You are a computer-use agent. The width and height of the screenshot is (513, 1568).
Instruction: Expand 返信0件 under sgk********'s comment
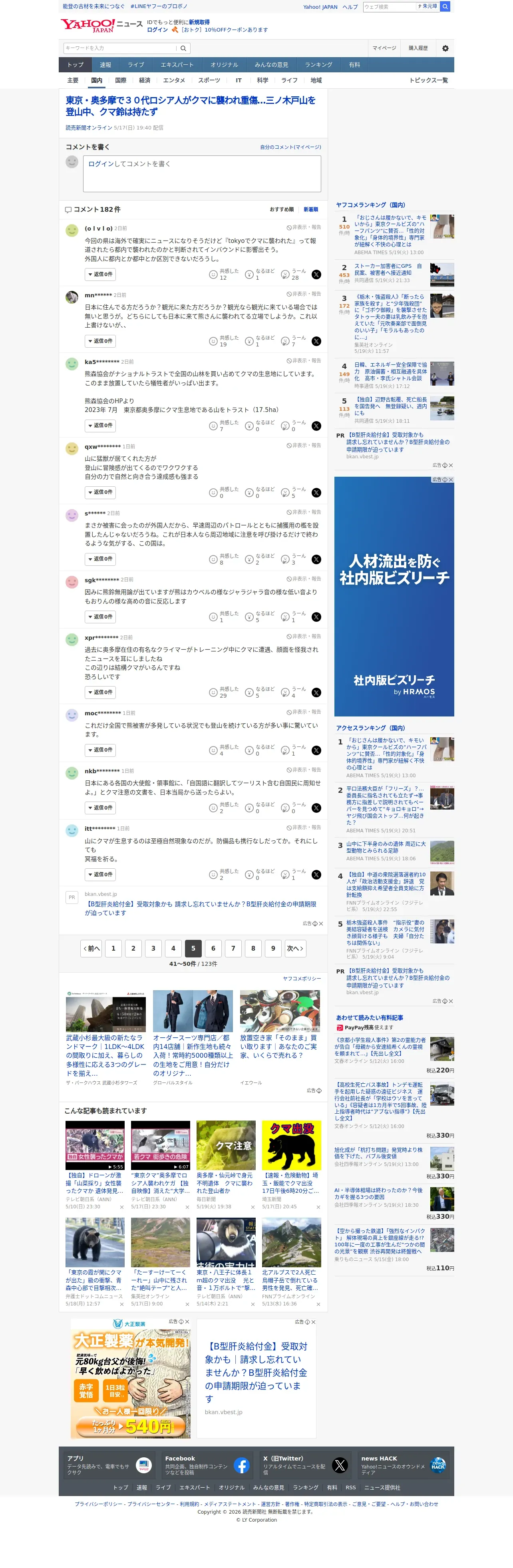pos(100,617)
